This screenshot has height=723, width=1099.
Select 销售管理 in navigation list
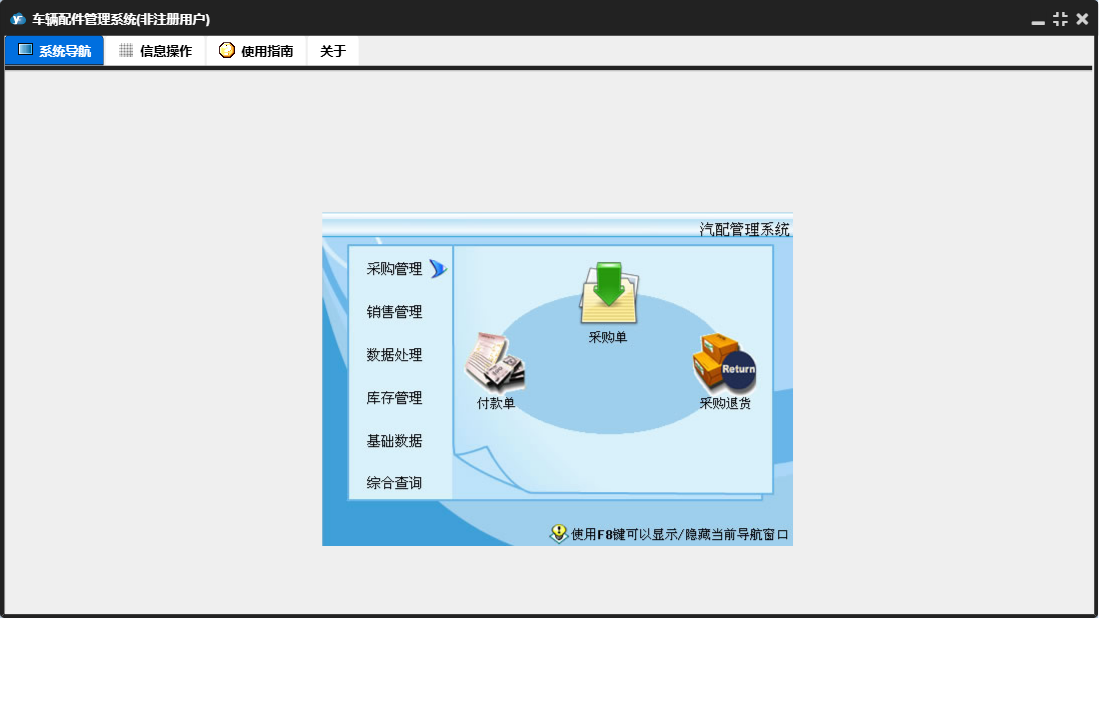[395, 312]
